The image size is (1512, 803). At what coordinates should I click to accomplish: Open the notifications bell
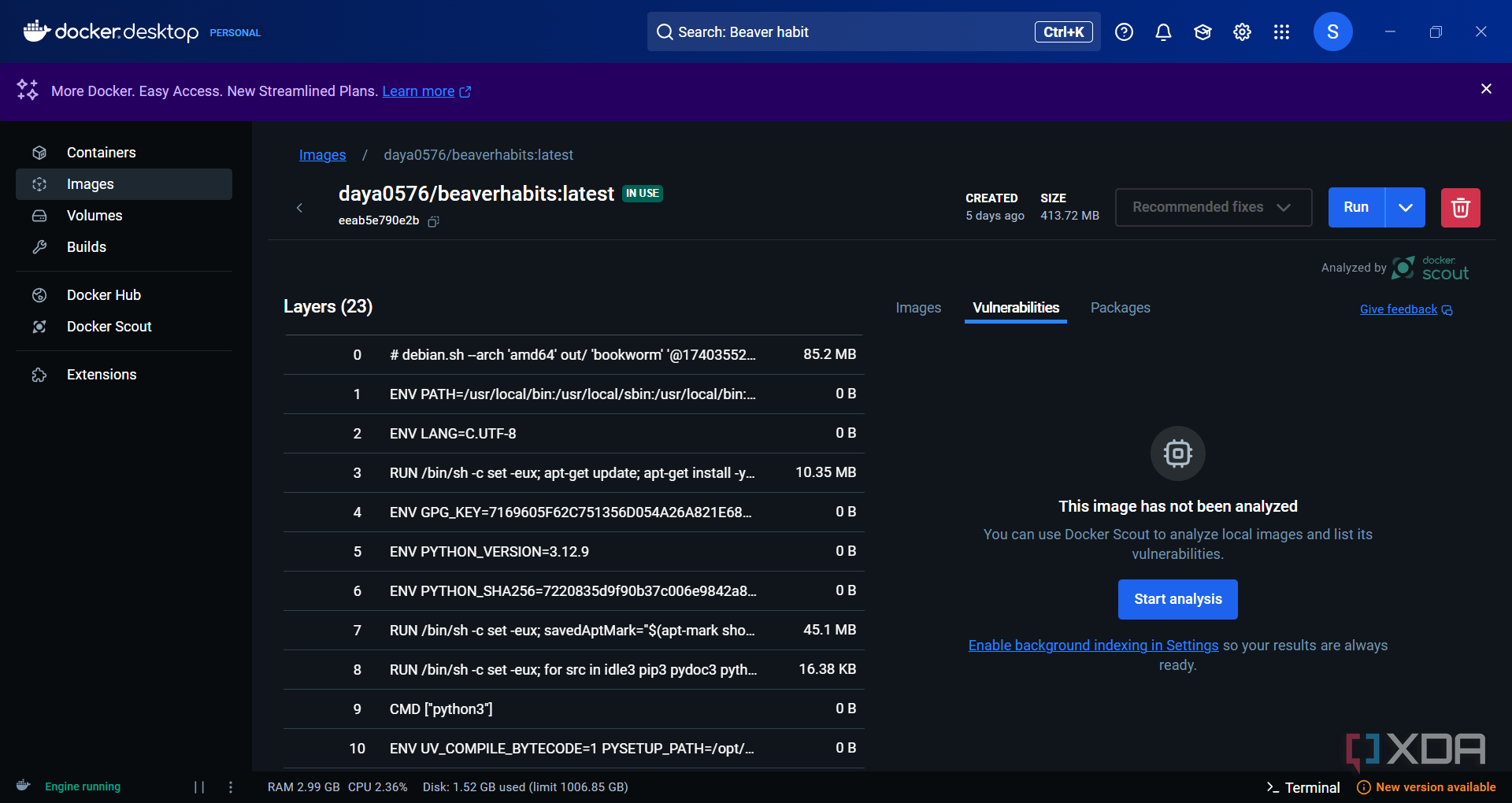(x=1163, y=32)
